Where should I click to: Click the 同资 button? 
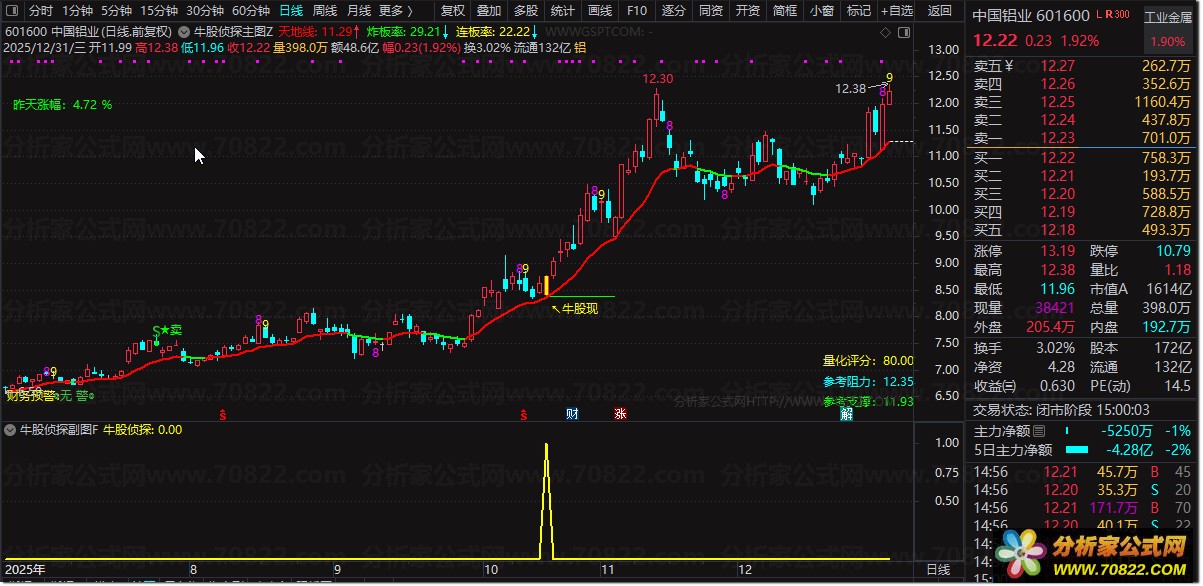[x=711, y=11]
